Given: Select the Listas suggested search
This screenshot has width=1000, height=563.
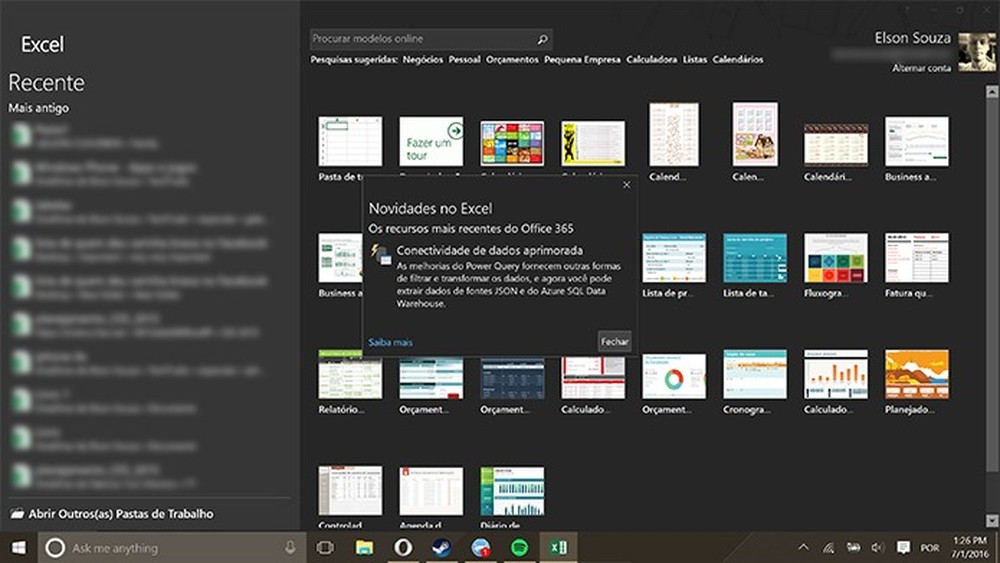Looking at the screenshot, I should pyautogui.click(x=695, y=59).
